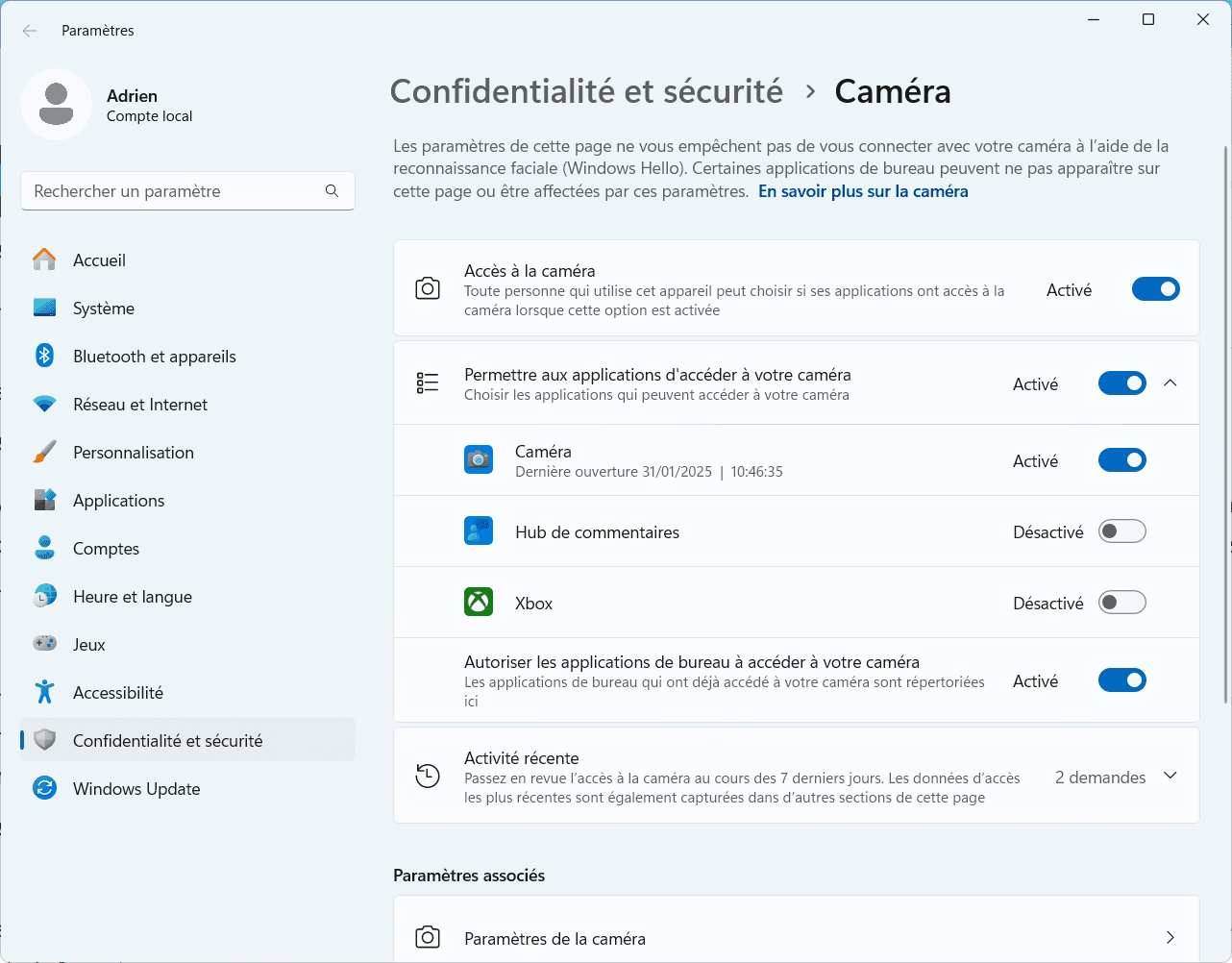1232x963 pixels.
Task: Click the Bluetooth icon in sidebar
Action: tap(44, 356)
